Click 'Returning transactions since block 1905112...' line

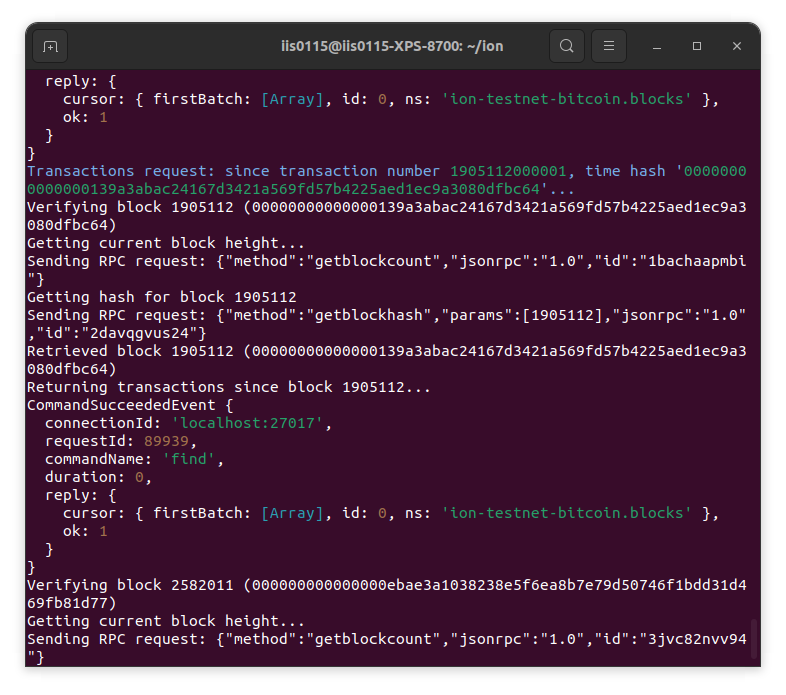click(229, 387)
